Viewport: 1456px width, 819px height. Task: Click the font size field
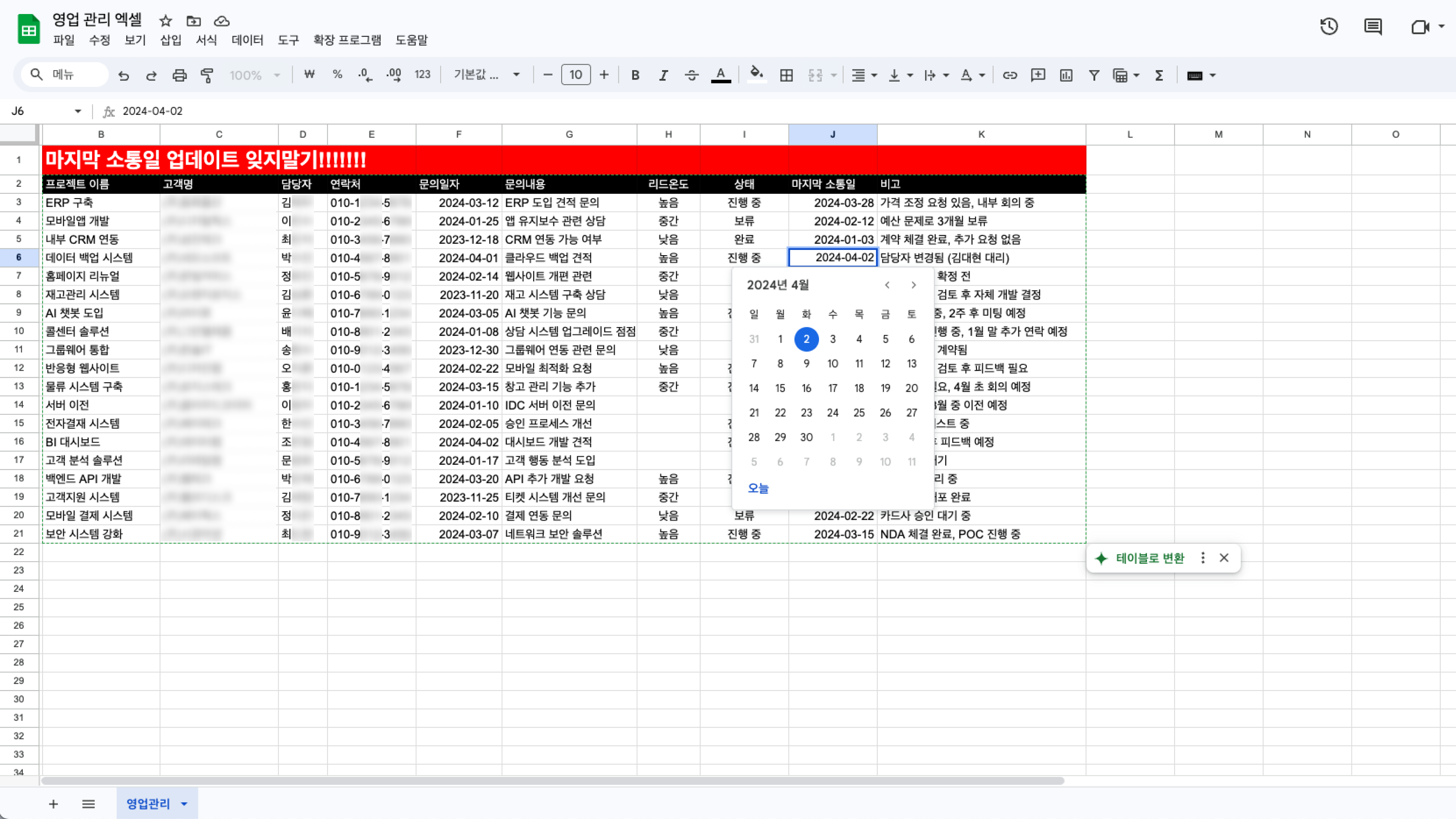(576, 75)
